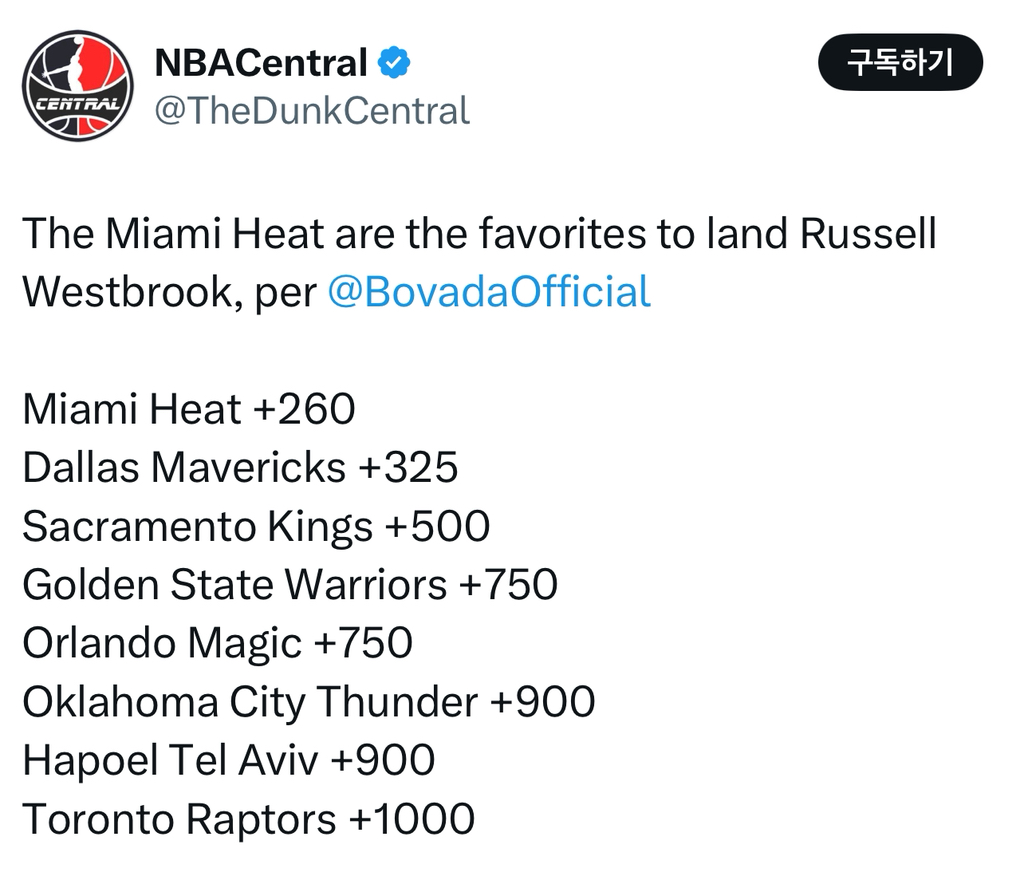Click the 'Golden State Warriors +750' line
Screen dimensions: 1024x884
[x=290, y=585]
